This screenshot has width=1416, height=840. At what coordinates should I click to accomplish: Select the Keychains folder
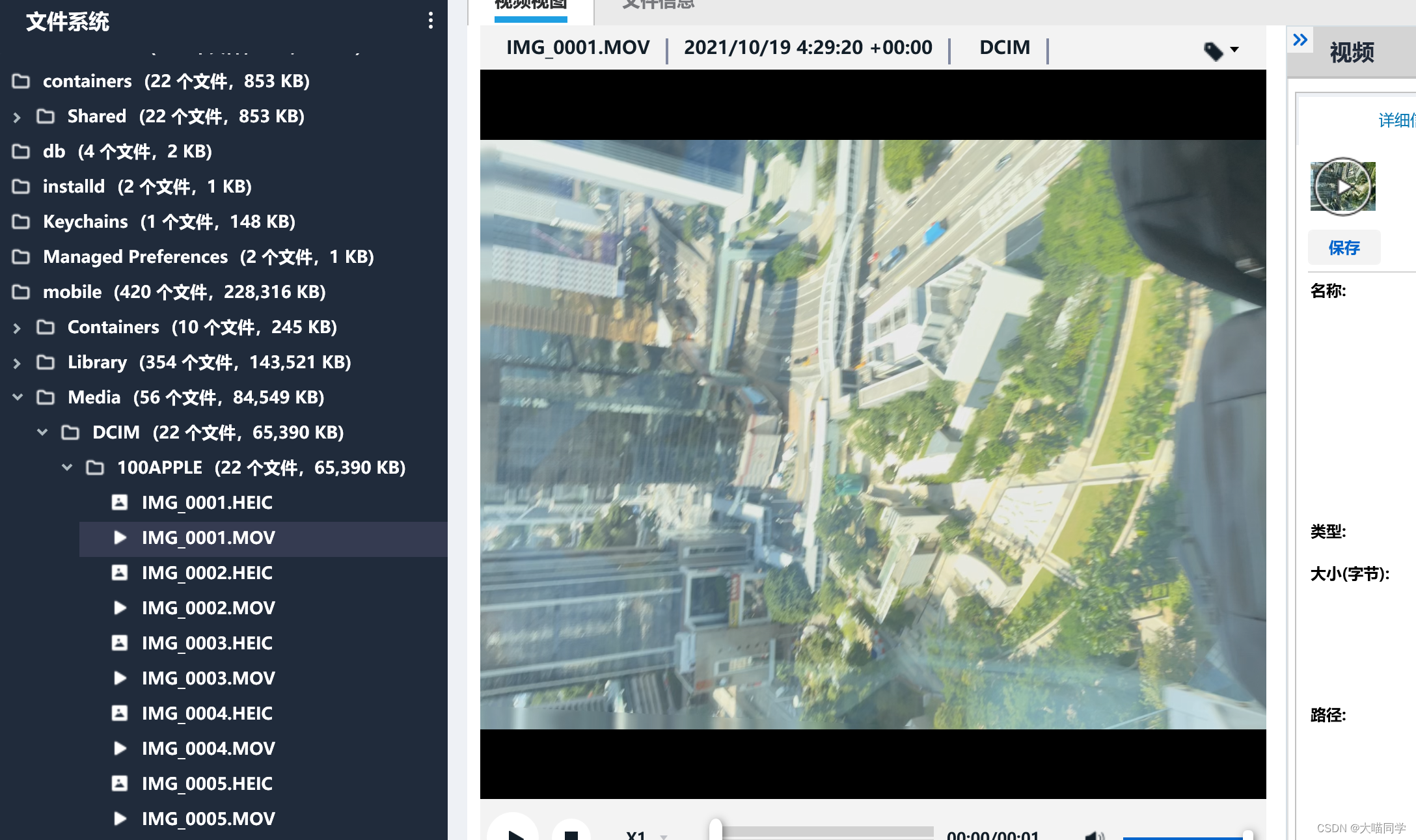(x=85, y=222)
